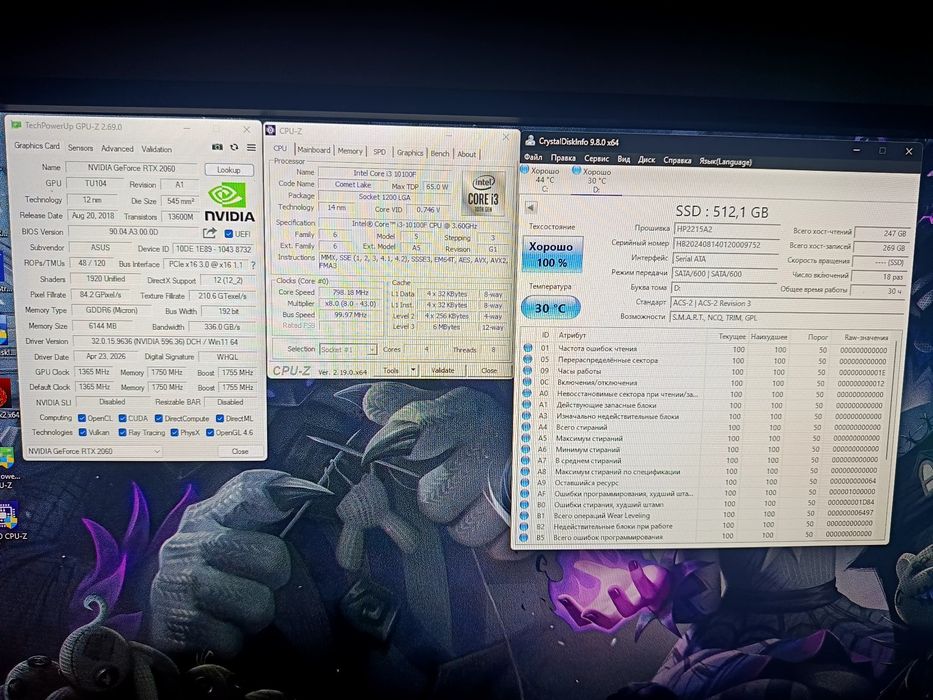Open the Справка menu
The image size is (933, 700).
677,161
